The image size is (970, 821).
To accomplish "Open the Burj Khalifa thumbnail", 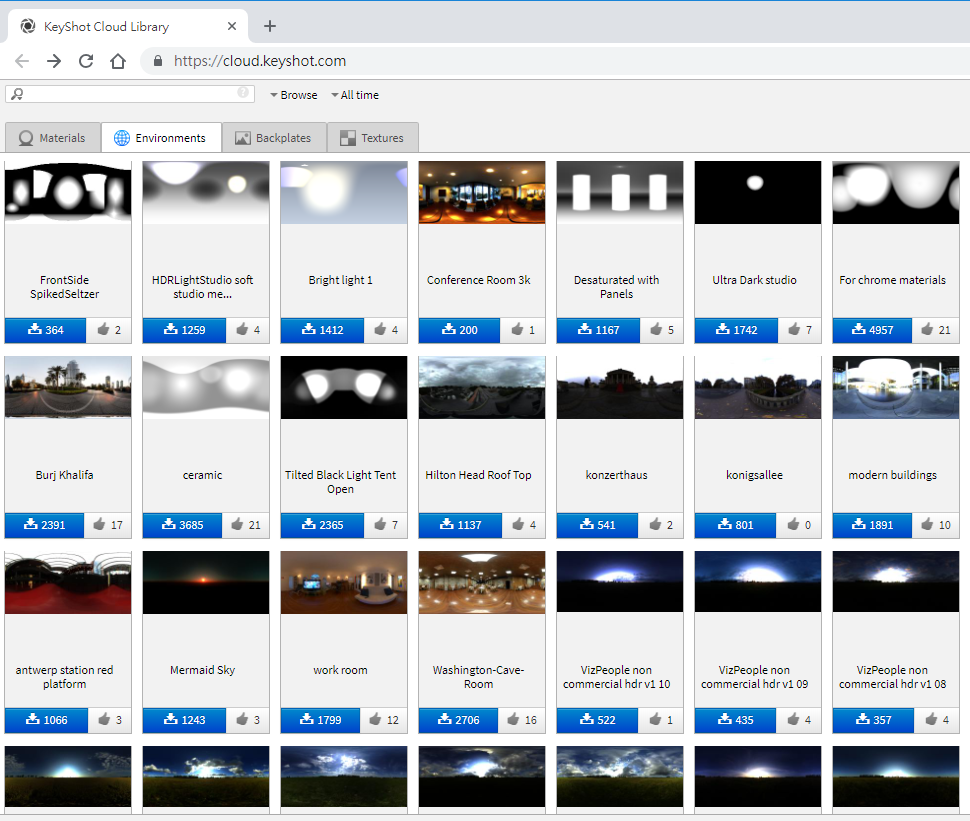I will point(68,387).
